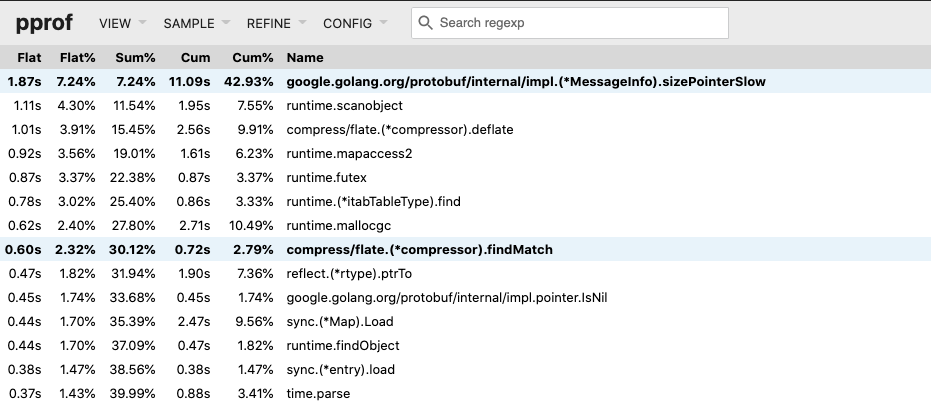931x408 pixels.
Task: Click the pprof logo title
Action: 44,23
